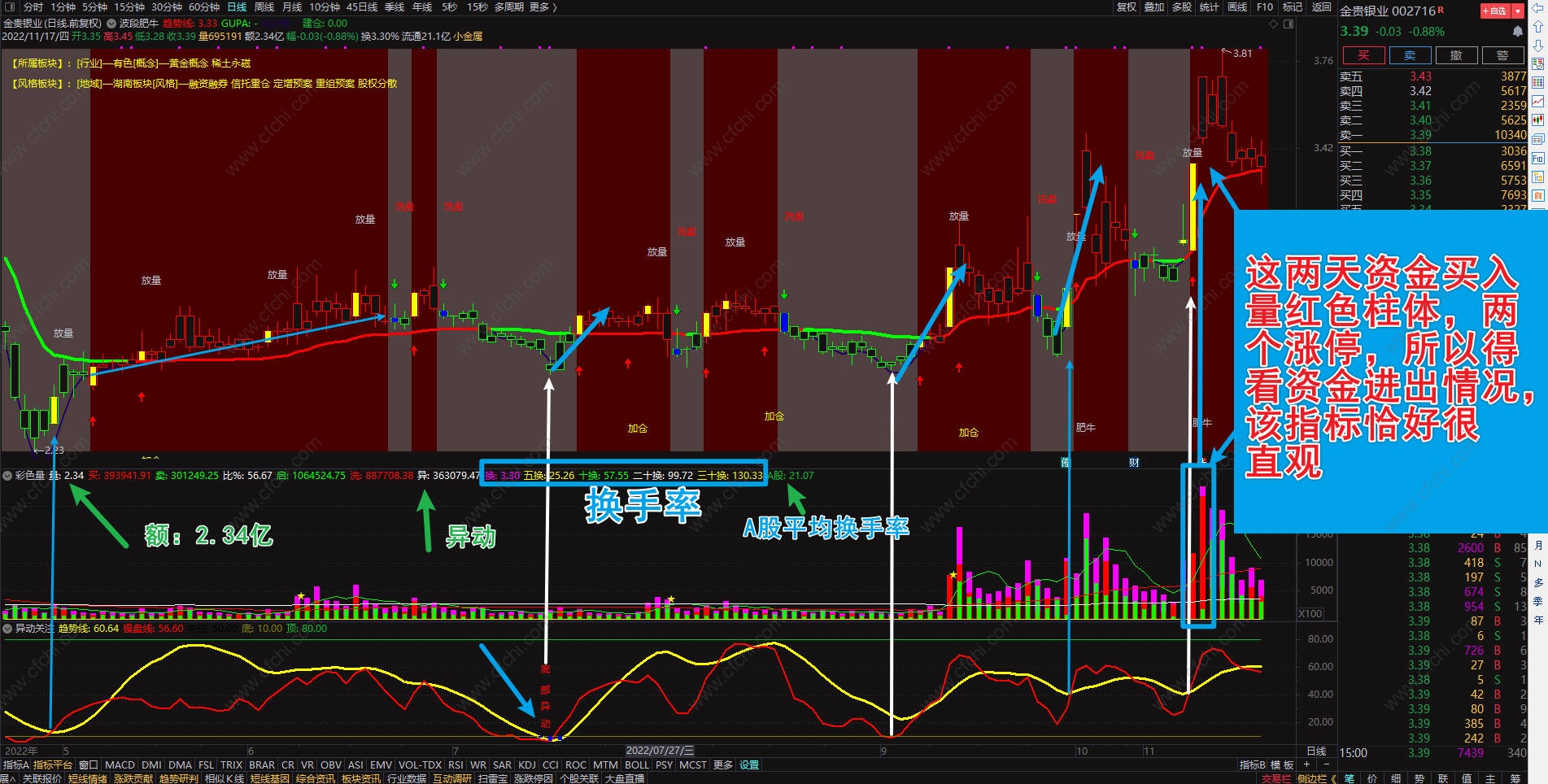Click the F10 toolbar button
Viewport: 1548px width, 784px height.
1265,7
